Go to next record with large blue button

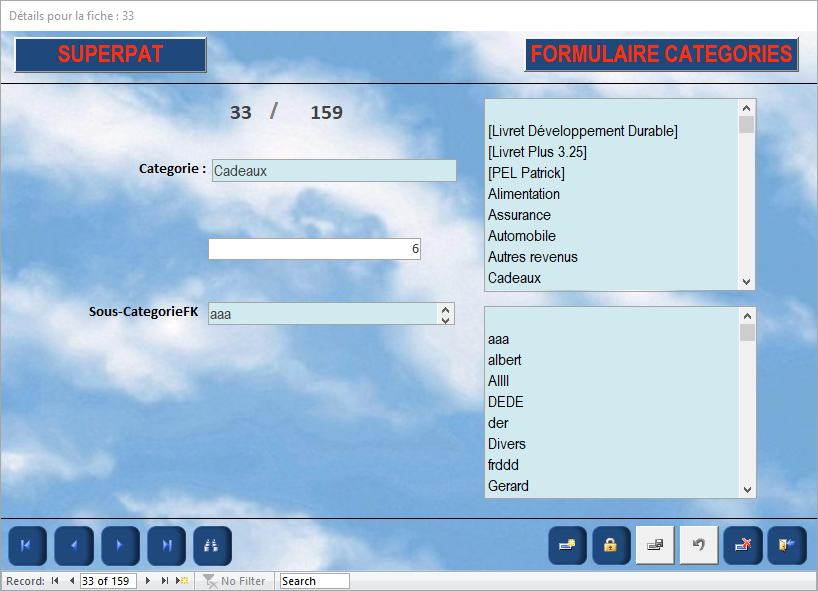121,546
